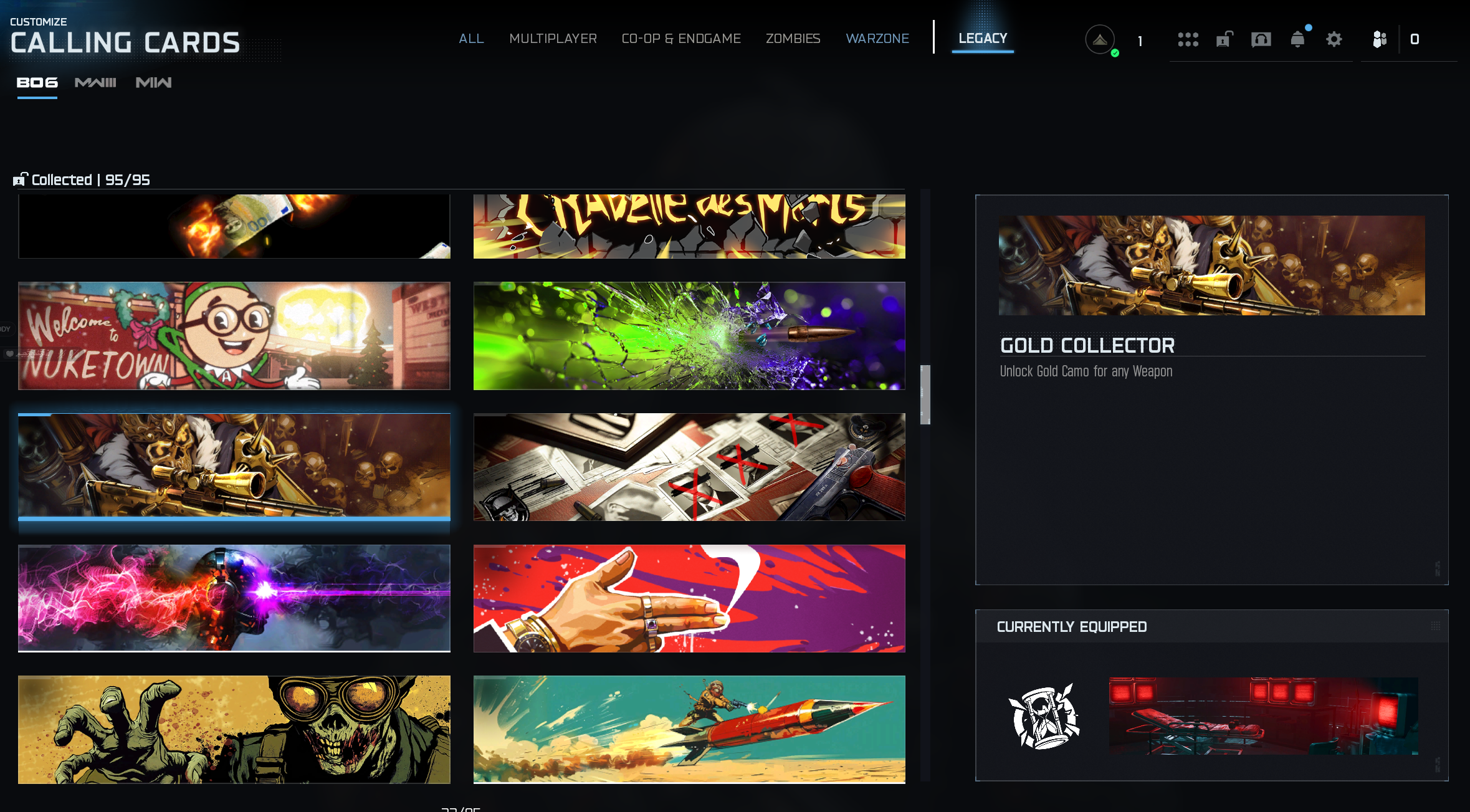Click the unlock padlock icon in top bar

[1224, 39]
